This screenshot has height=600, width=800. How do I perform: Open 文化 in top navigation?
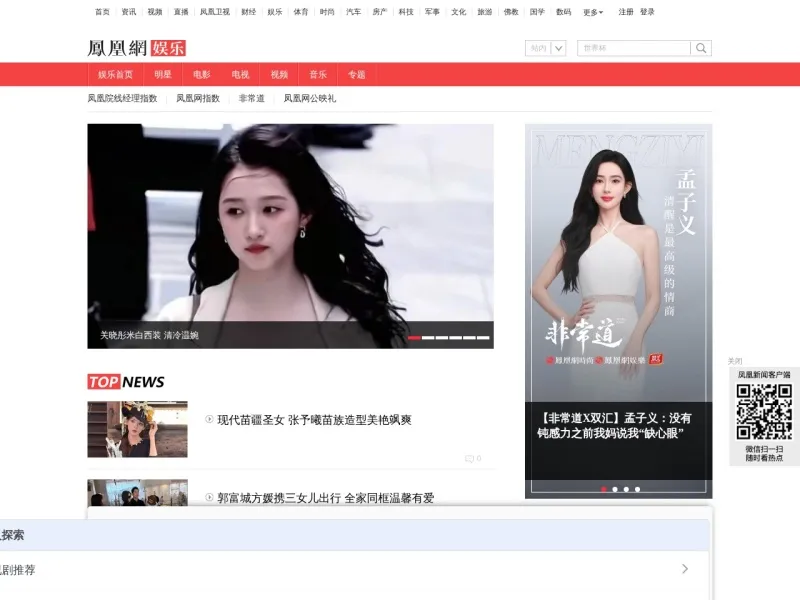(x=459, y=12)
